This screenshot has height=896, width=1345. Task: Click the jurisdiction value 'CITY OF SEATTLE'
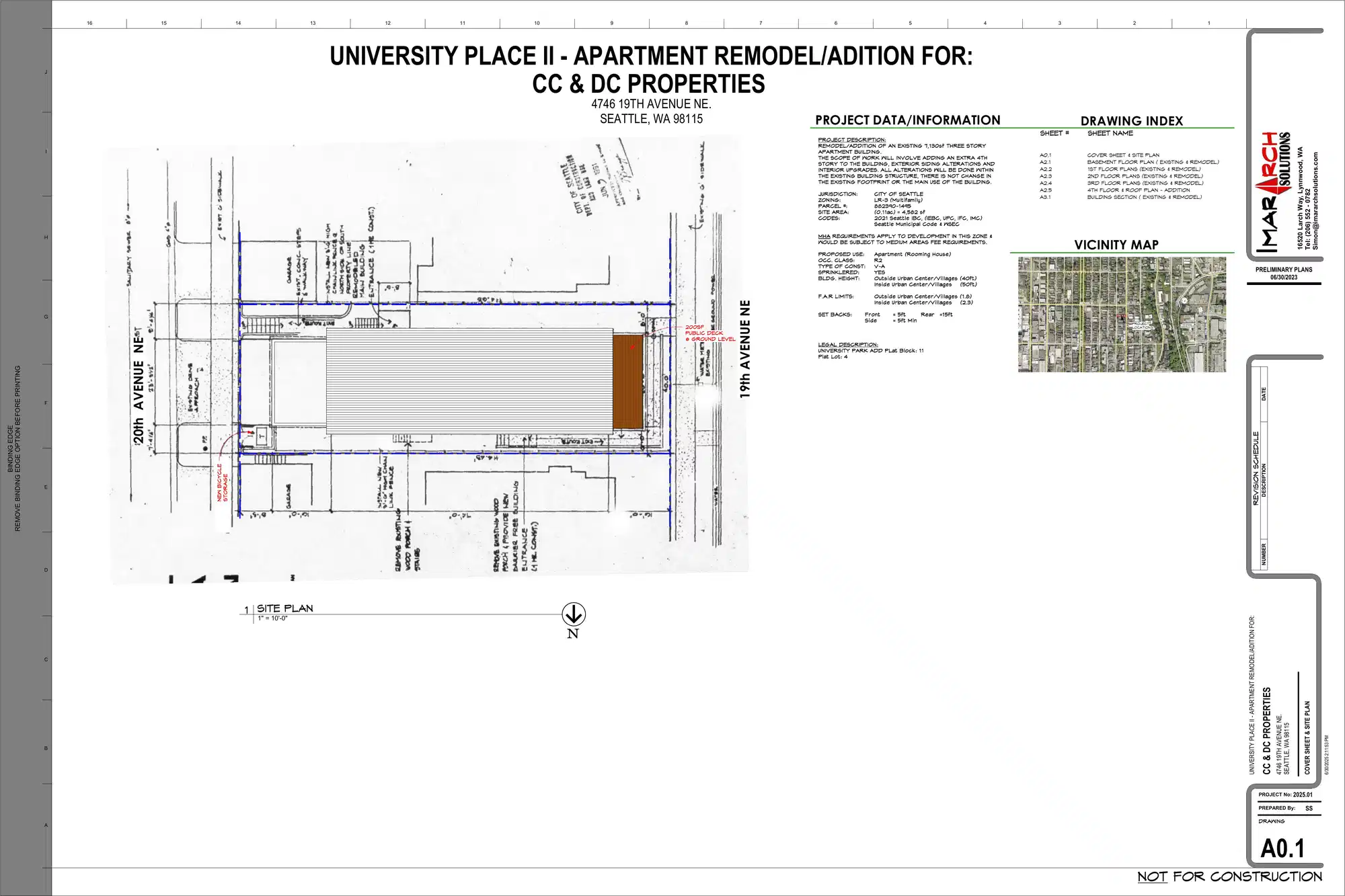(898, 194)
